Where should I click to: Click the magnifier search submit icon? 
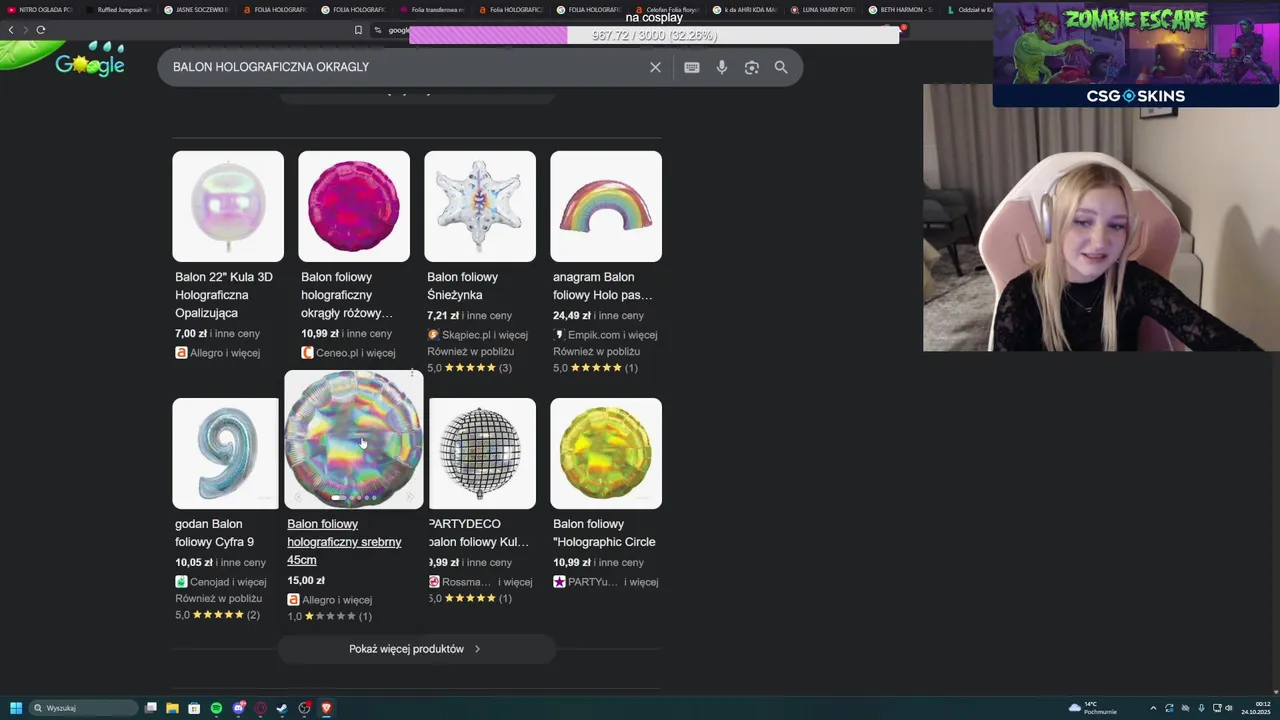click(781, 67)
